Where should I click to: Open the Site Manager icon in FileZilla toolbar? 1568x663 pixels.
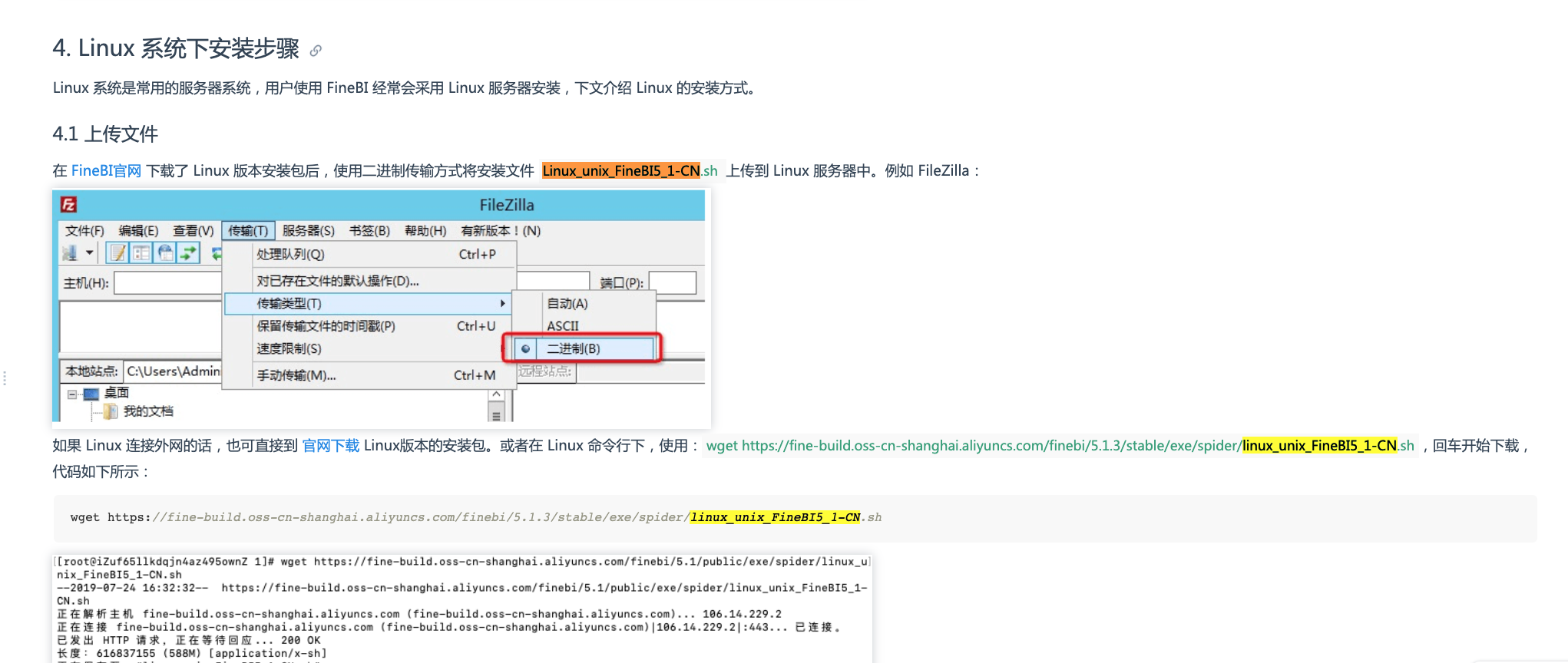pyautogui.click(x=70, y=252)
